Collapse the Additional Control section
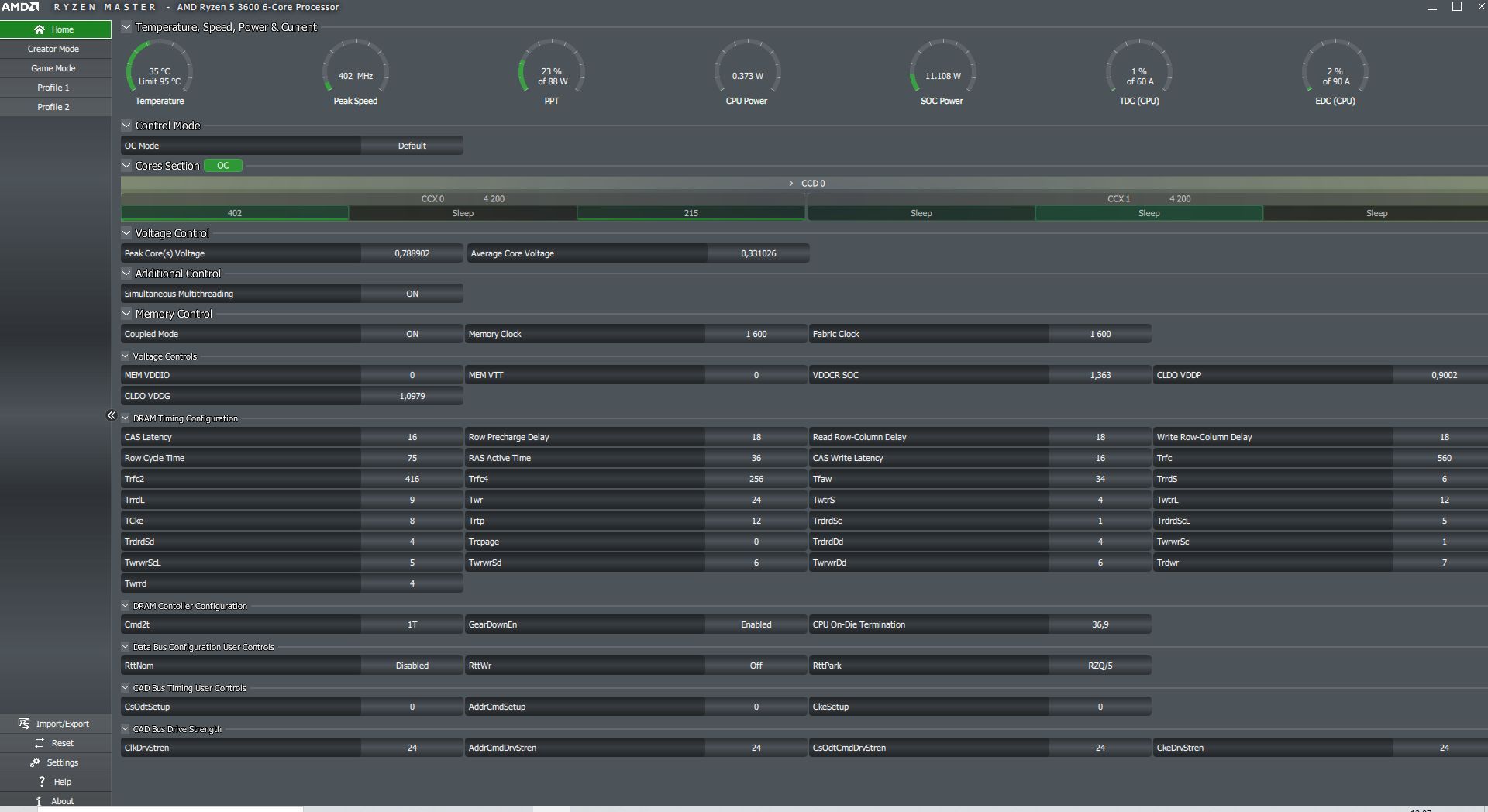Viewport: 1488px width, 812px height. coord(126,273)
